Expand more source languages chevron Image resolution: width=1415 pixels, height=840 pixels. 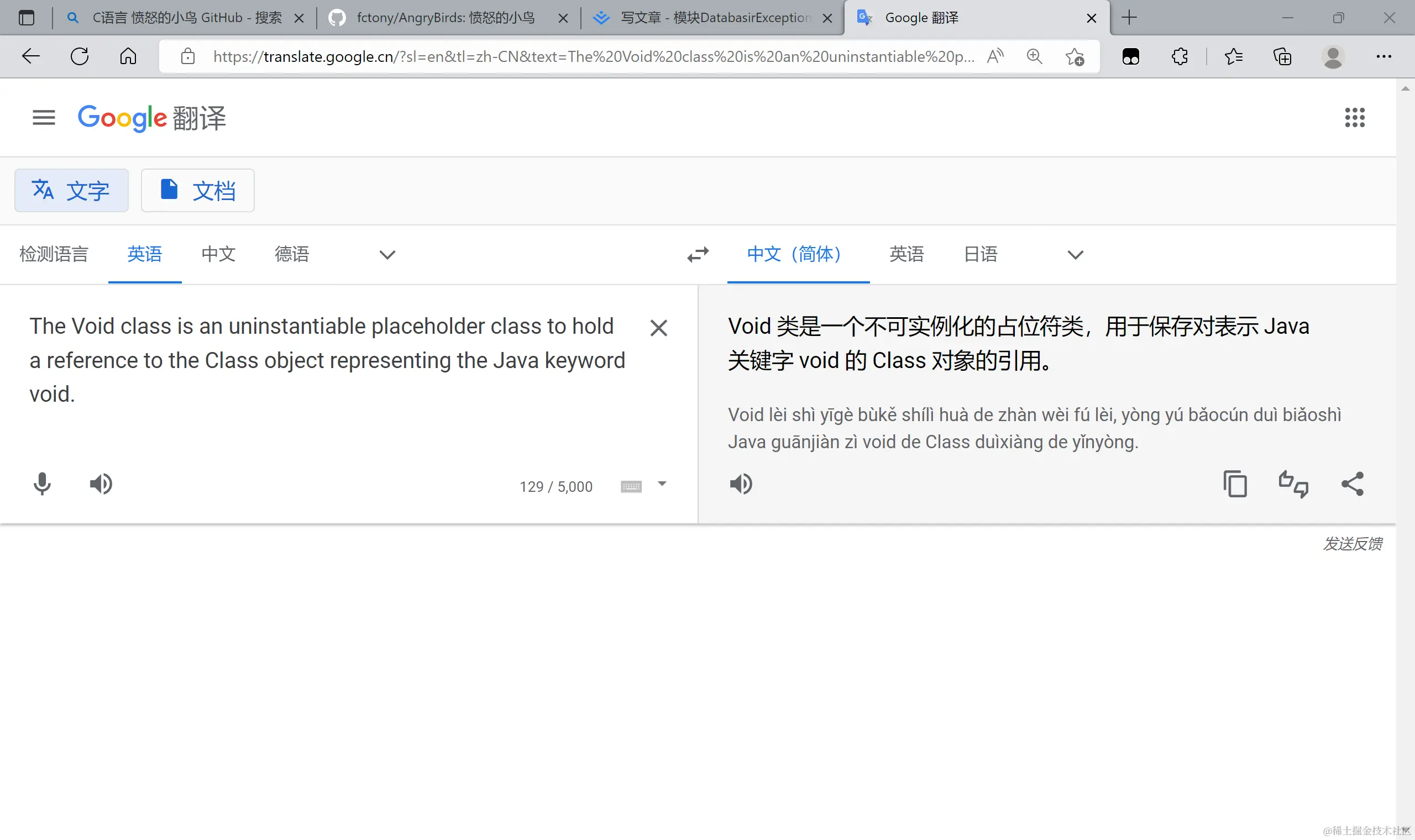pos(387,255)
